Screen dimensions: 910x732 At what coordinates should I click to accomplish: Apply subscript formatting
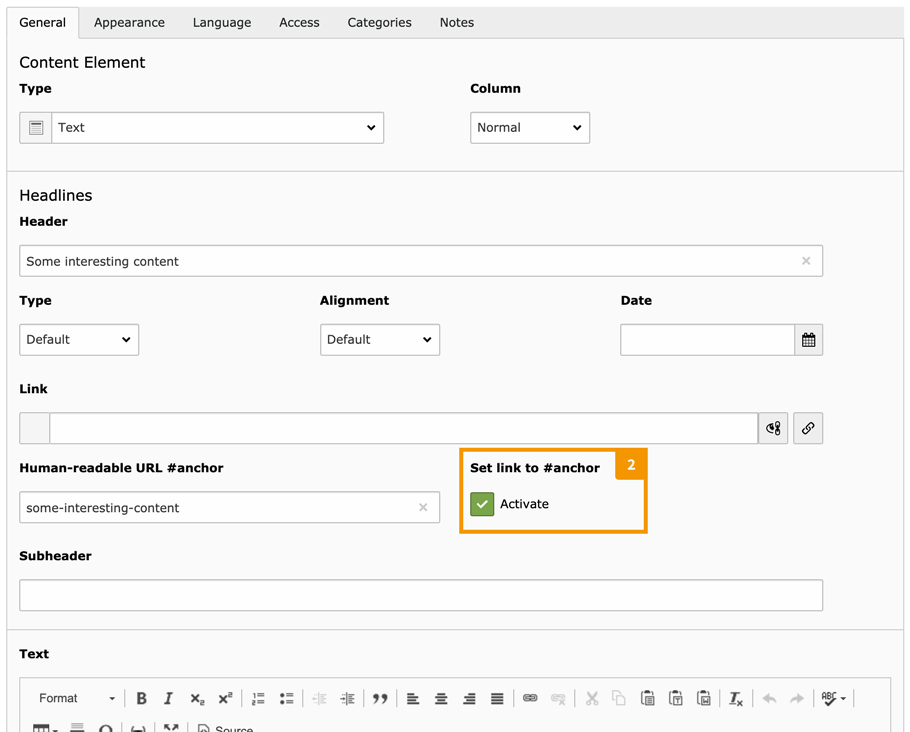pos(197,698)
